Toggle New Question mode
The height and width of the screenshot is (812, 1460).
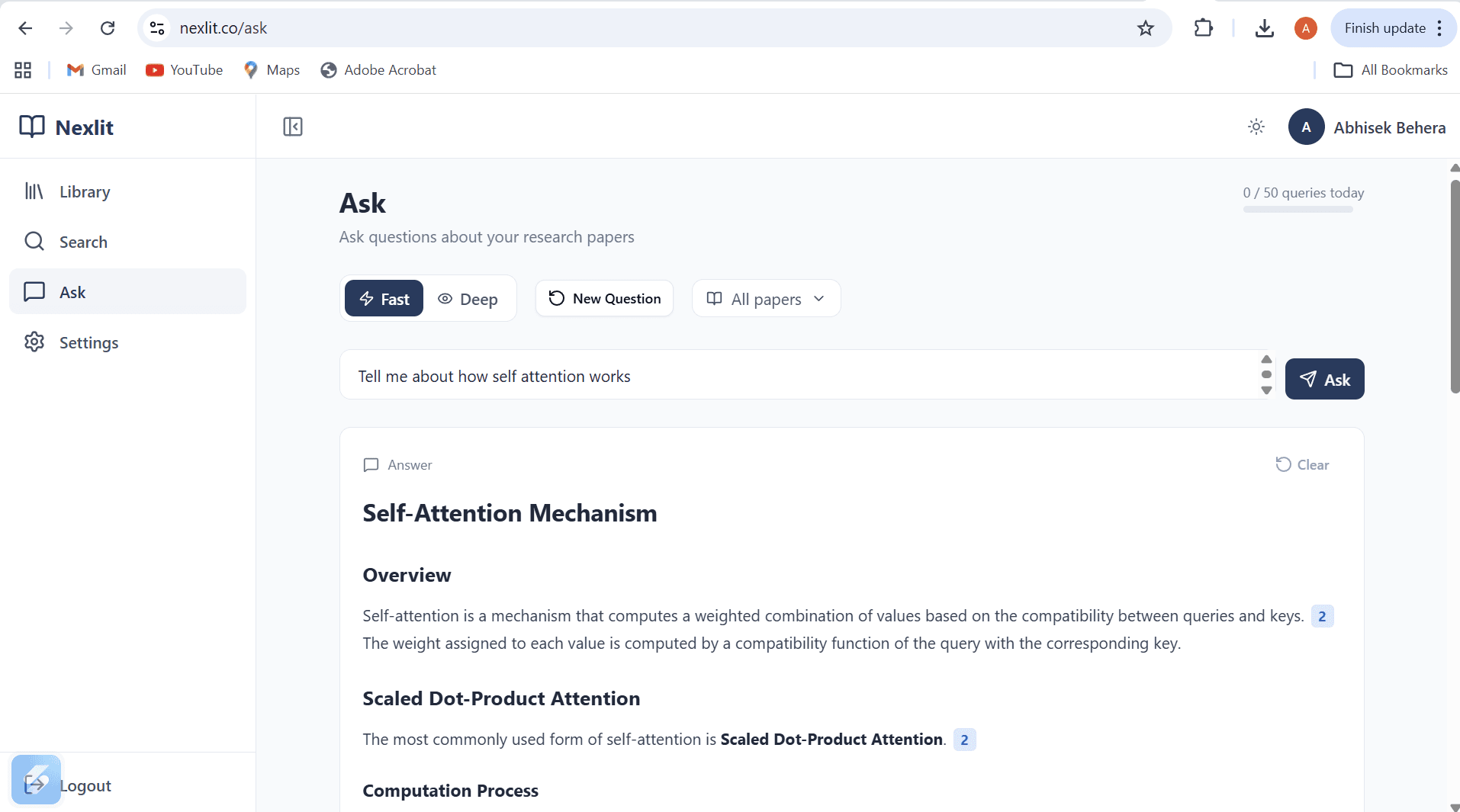pos(604,298)
